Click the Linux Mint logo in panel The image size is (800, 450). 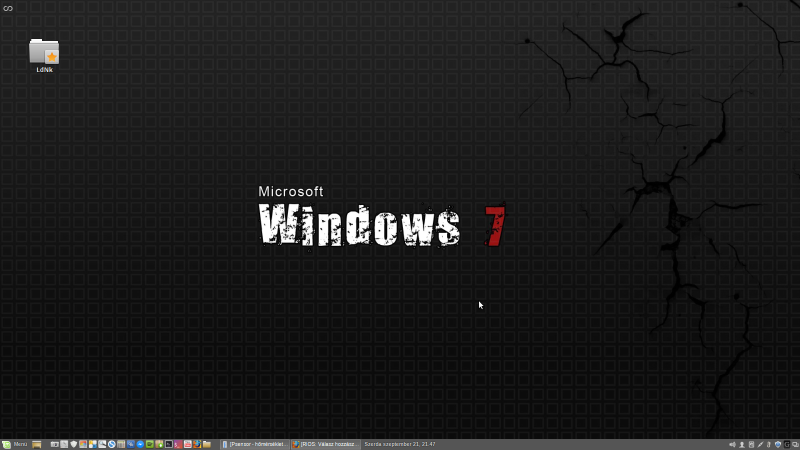(x=6, y=444)
